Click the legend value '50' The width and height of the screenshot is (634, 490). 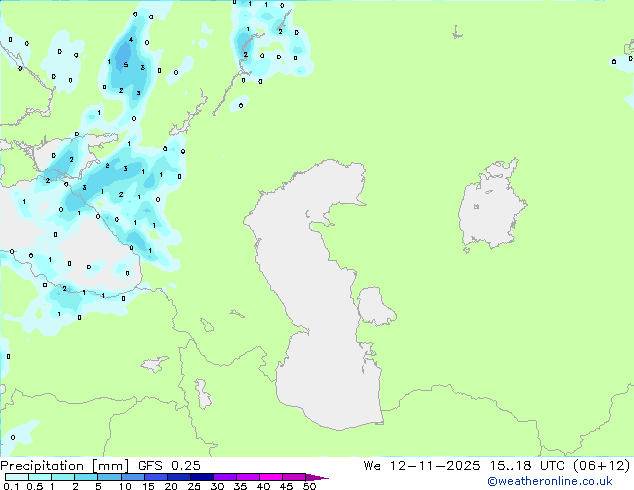coord(309,486)
